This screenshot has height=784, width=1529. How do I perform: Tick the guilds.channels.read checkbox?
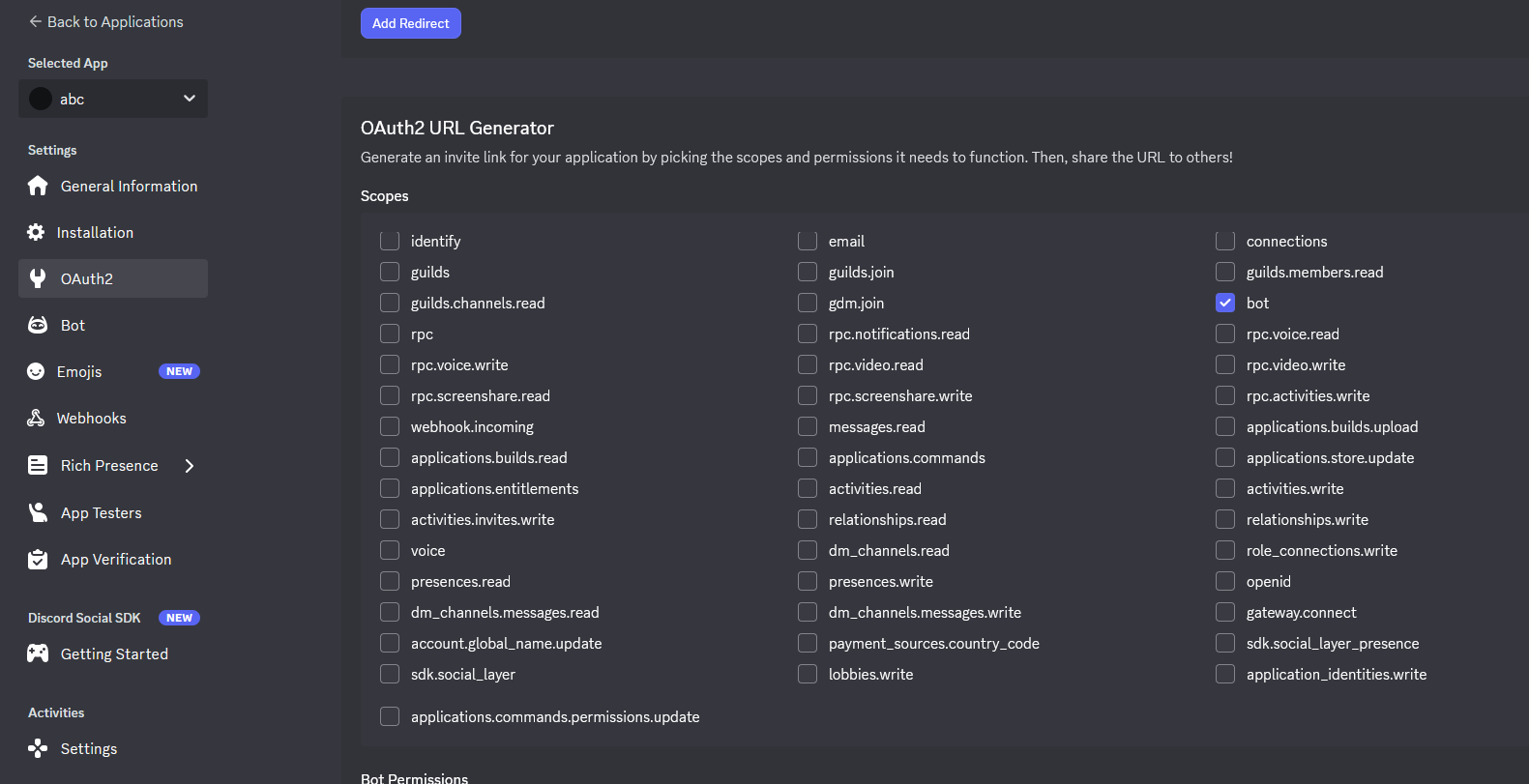click(x=390, y=303)
